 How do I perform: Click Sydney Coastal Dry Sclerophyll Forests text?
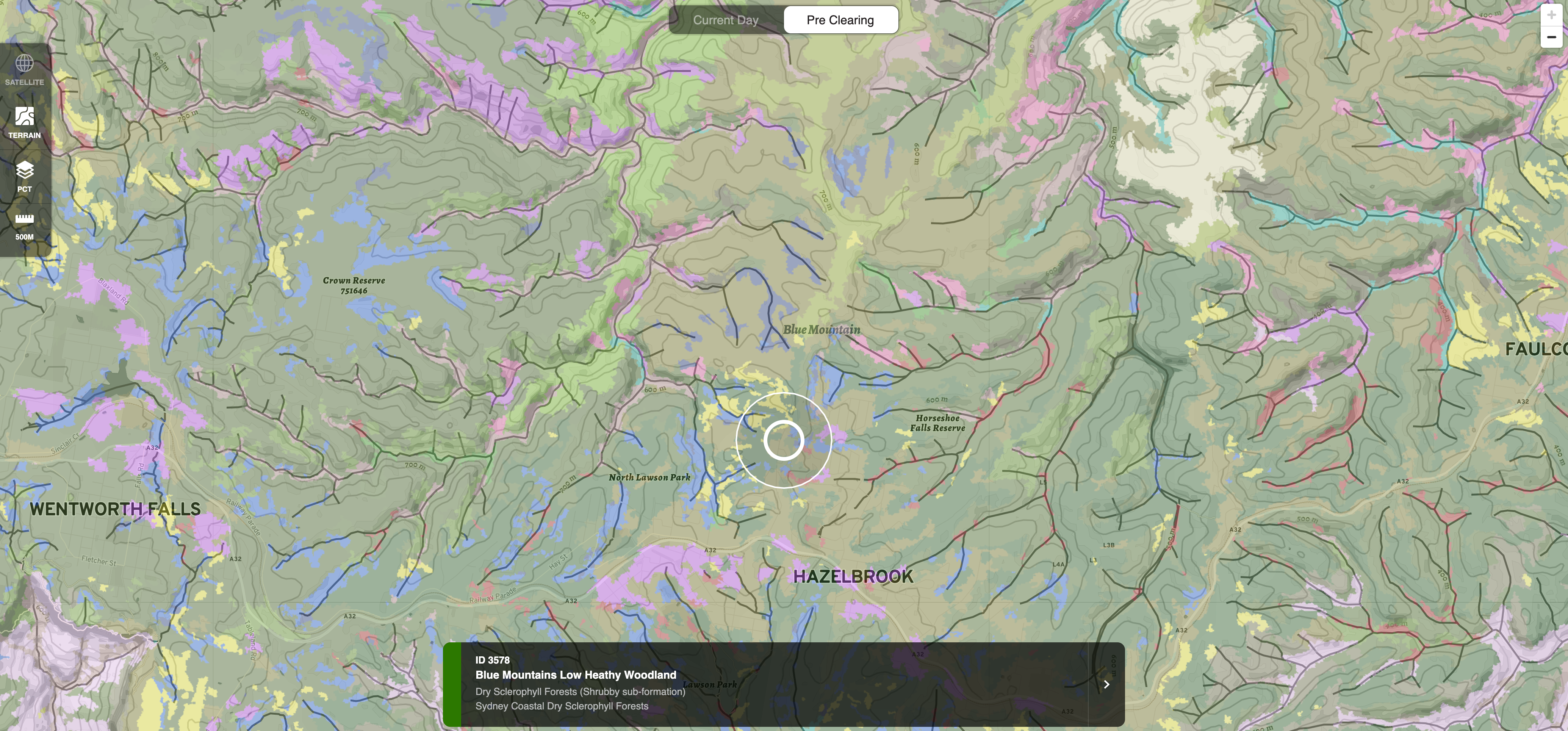(x=561, y=706)
